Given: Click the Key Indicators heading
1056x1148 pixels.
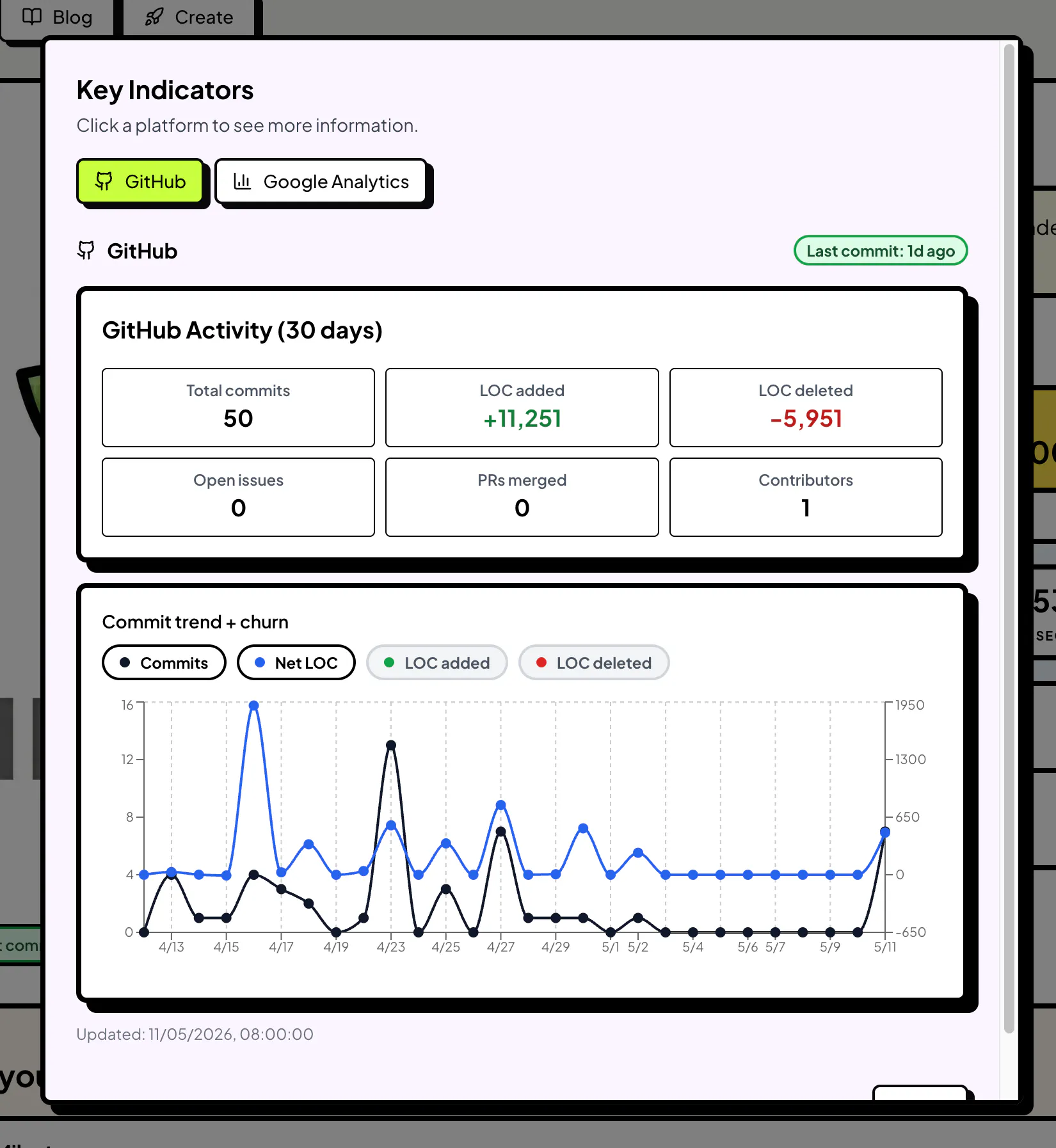Looking at the screenshot, I should tap(165, 90).
